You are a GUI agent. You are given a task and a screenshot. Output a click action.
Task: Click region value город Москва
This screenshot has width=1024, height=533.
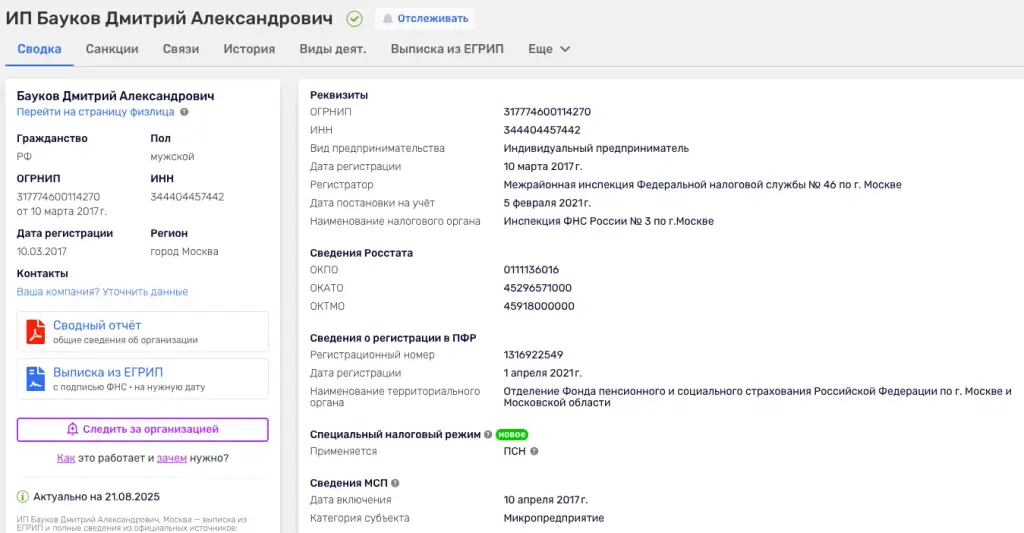(x=184, y=251)
